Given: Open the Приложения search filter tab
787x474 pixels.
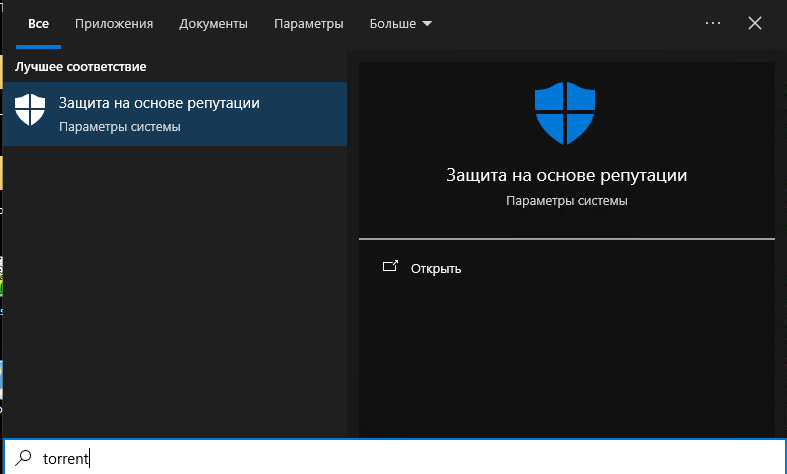Looking at the screenshot, I should 119,23.
